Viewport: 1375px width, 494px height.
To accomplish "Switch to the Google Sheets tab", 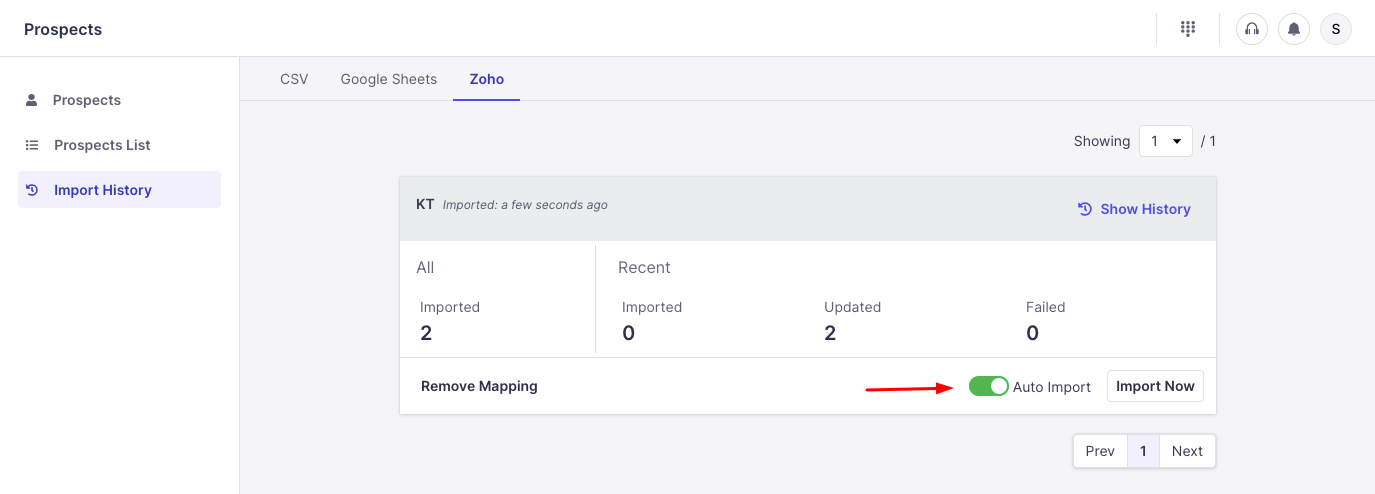I will point(389,79).
